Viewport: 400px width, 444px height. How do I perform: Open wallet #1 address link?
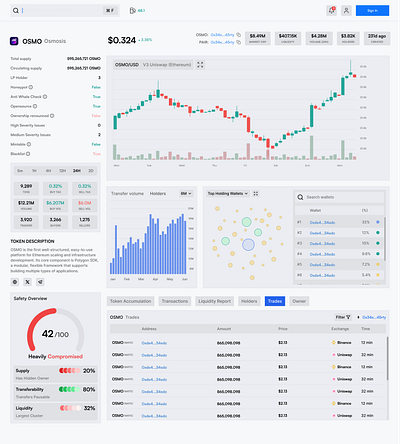pyautogui.click(x=322, y=222)
